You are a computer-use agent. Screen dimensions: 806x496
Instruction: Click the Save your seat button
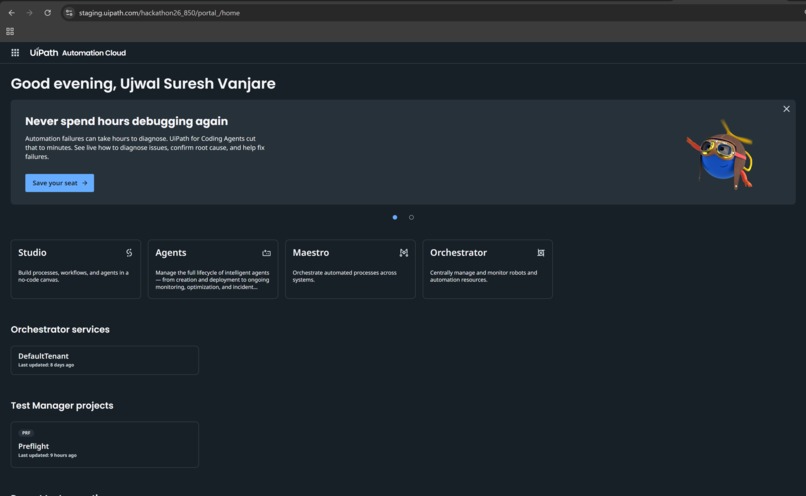60,183
